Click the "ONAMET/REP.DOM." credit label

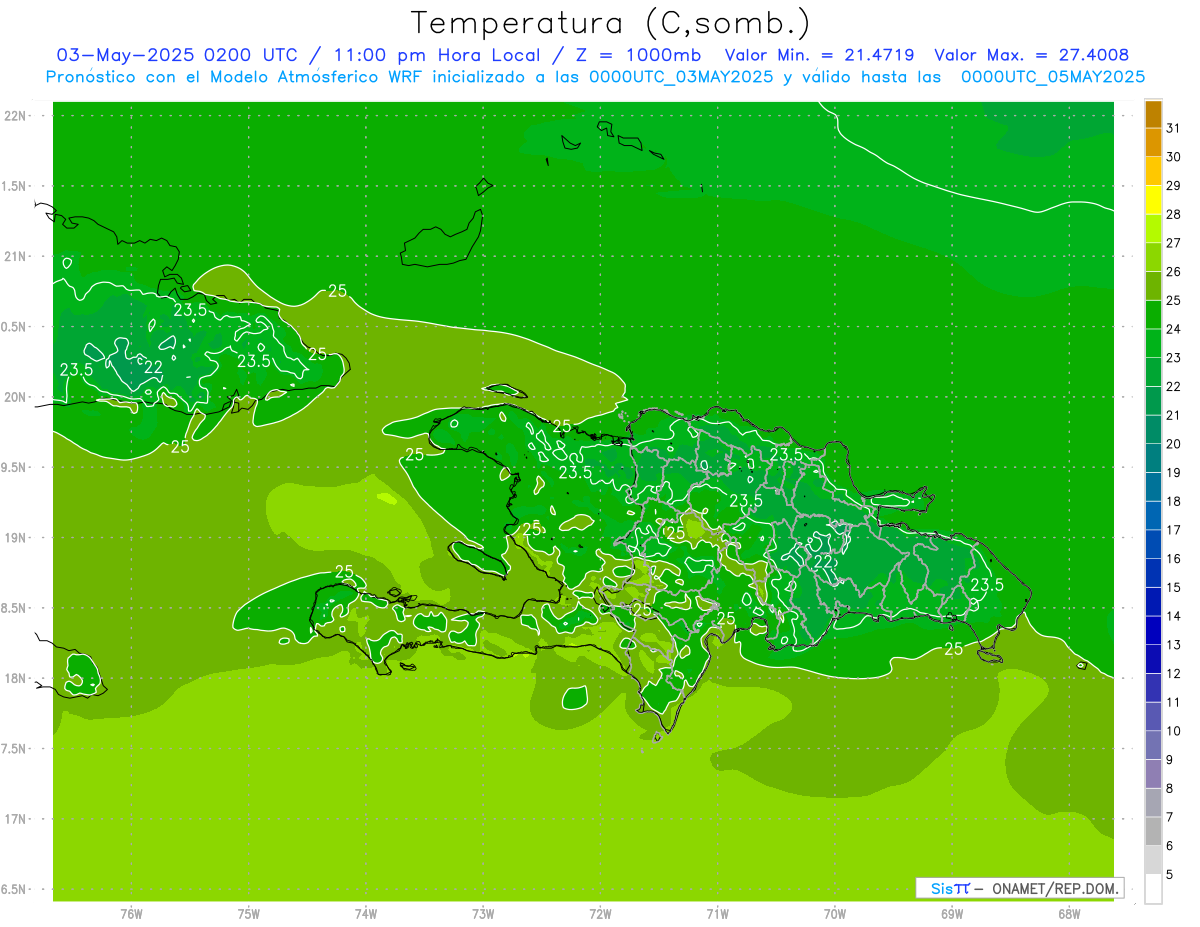click(x=1057, y=888)
